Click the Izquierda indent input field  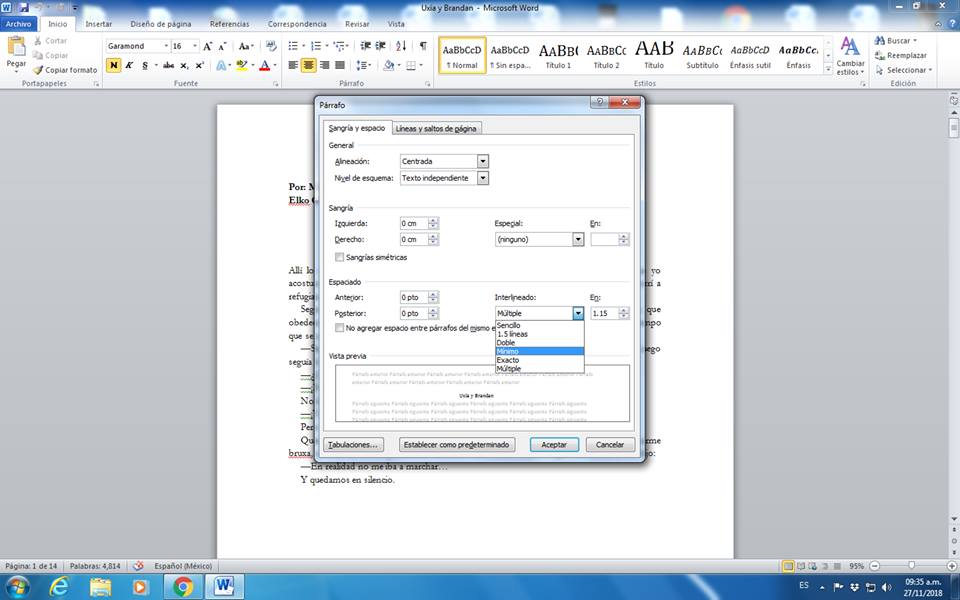coord(413,223)
